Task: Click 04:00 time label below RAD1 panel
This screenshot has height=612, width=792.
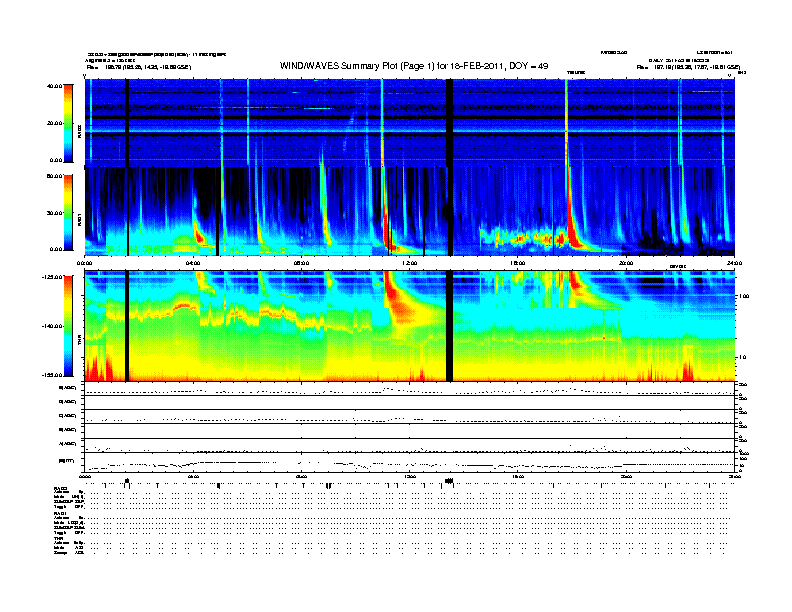Action: (193, 263)
